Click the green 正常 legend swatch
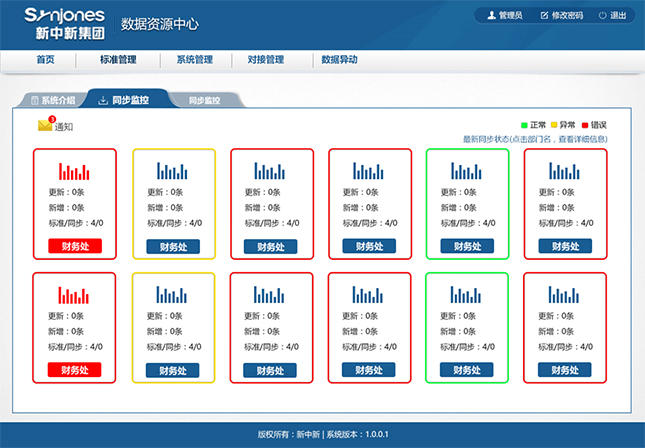 [x=524, y=124]
